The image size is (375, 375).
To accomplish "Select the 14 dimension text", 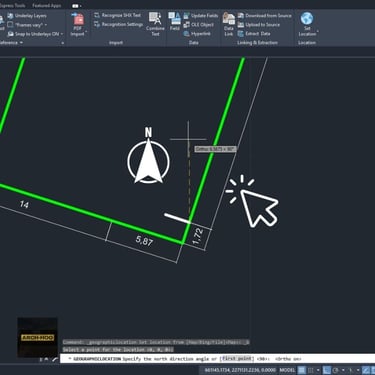I will point(24,204).
